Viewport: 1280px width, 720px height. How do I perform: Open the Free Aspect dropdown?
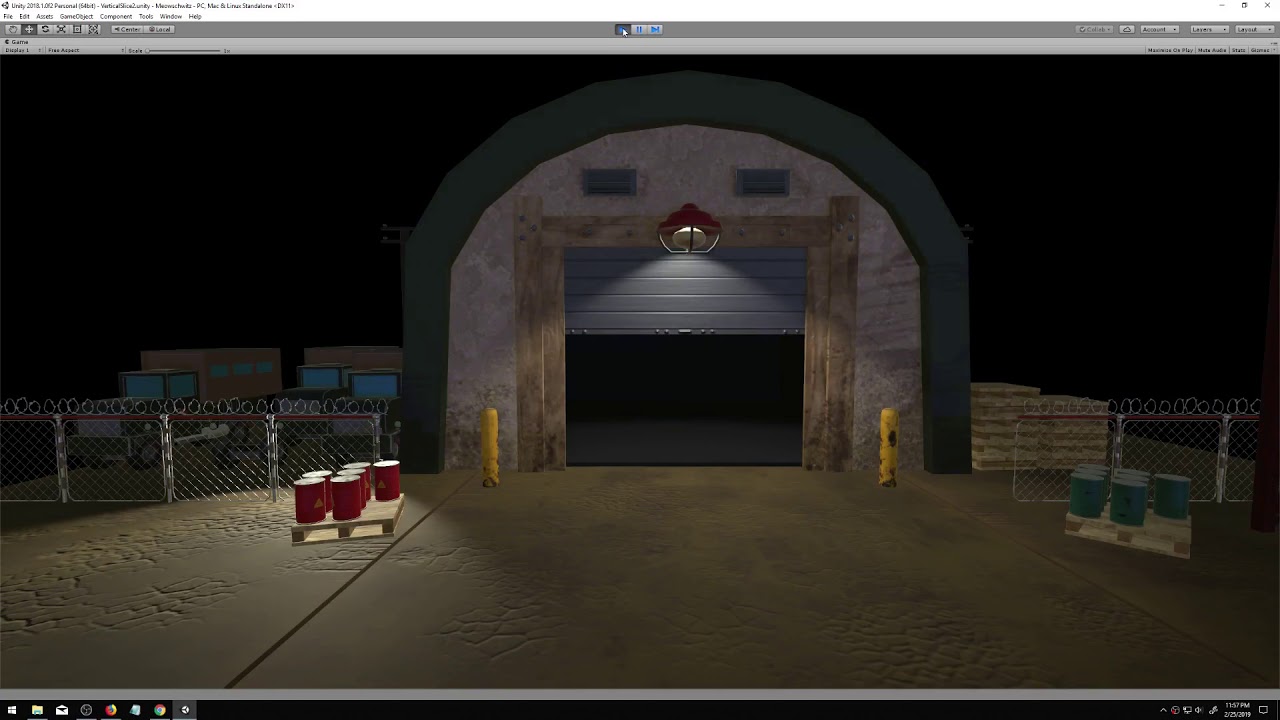(83, 50)
